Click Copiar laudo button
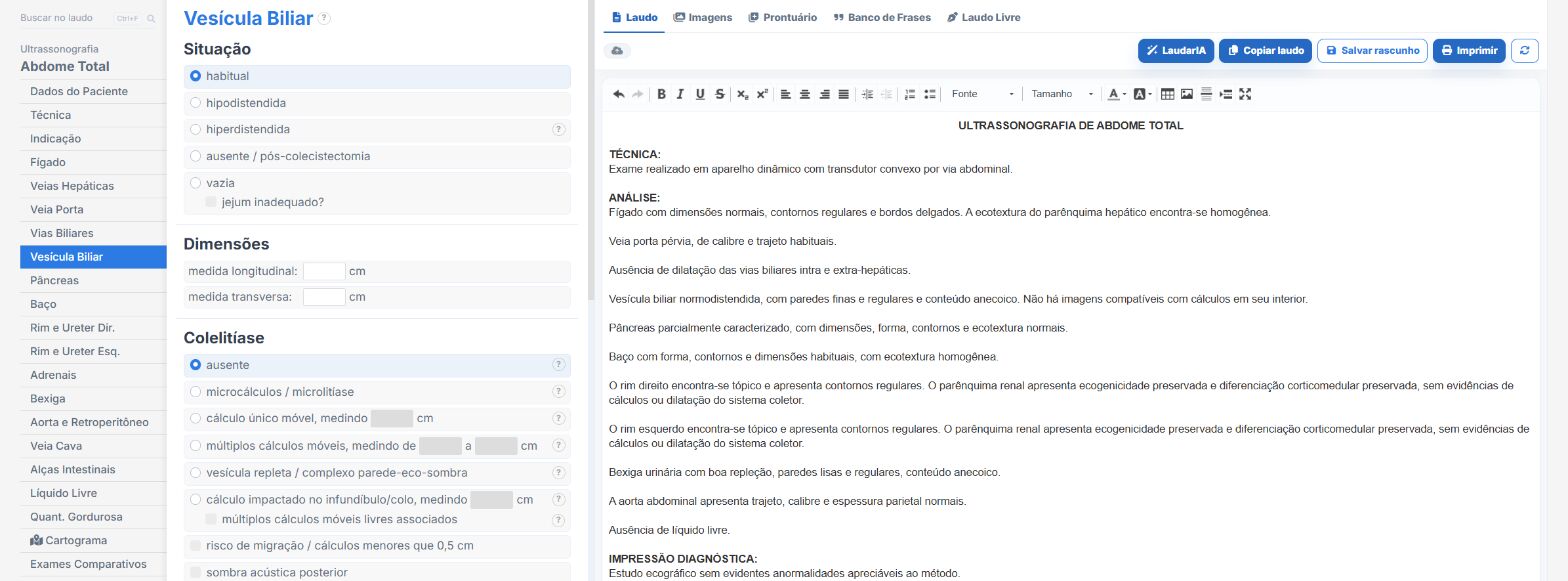This screenshot has width=1568, height=581. pyautogui.click(x=1265, y=50)
